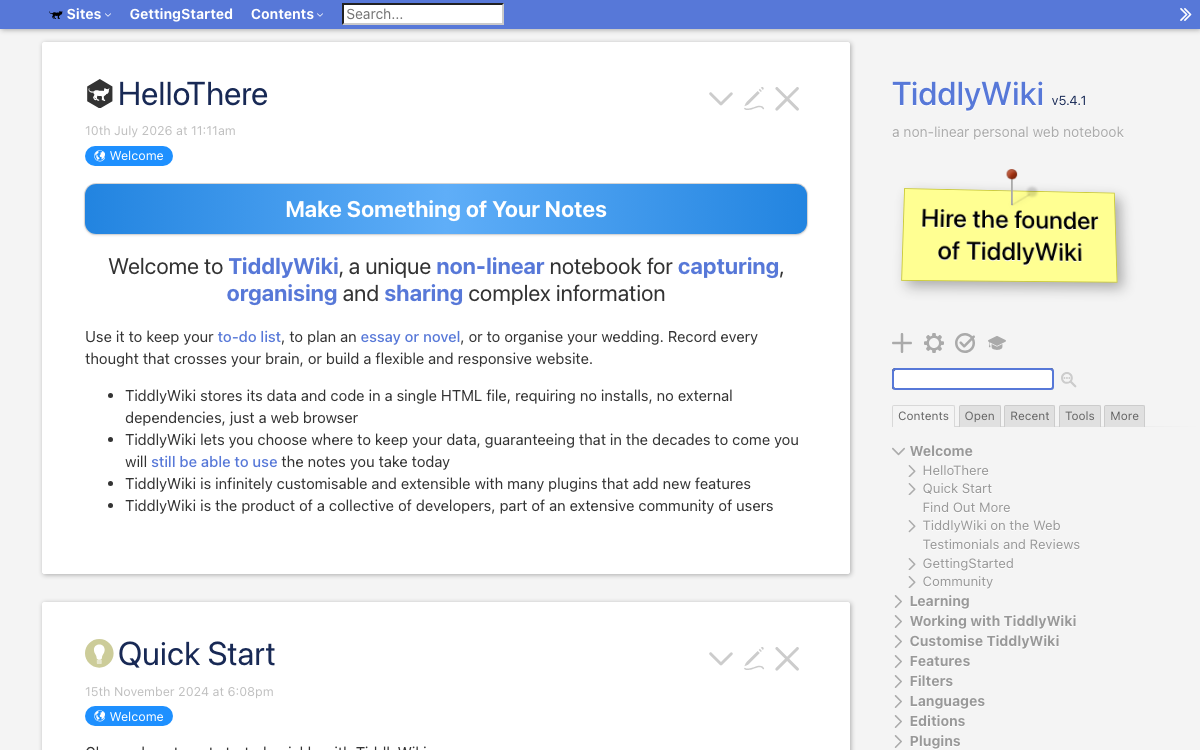
Task: Open Find Out More in contents list
Action: click(x=966, y=507)
